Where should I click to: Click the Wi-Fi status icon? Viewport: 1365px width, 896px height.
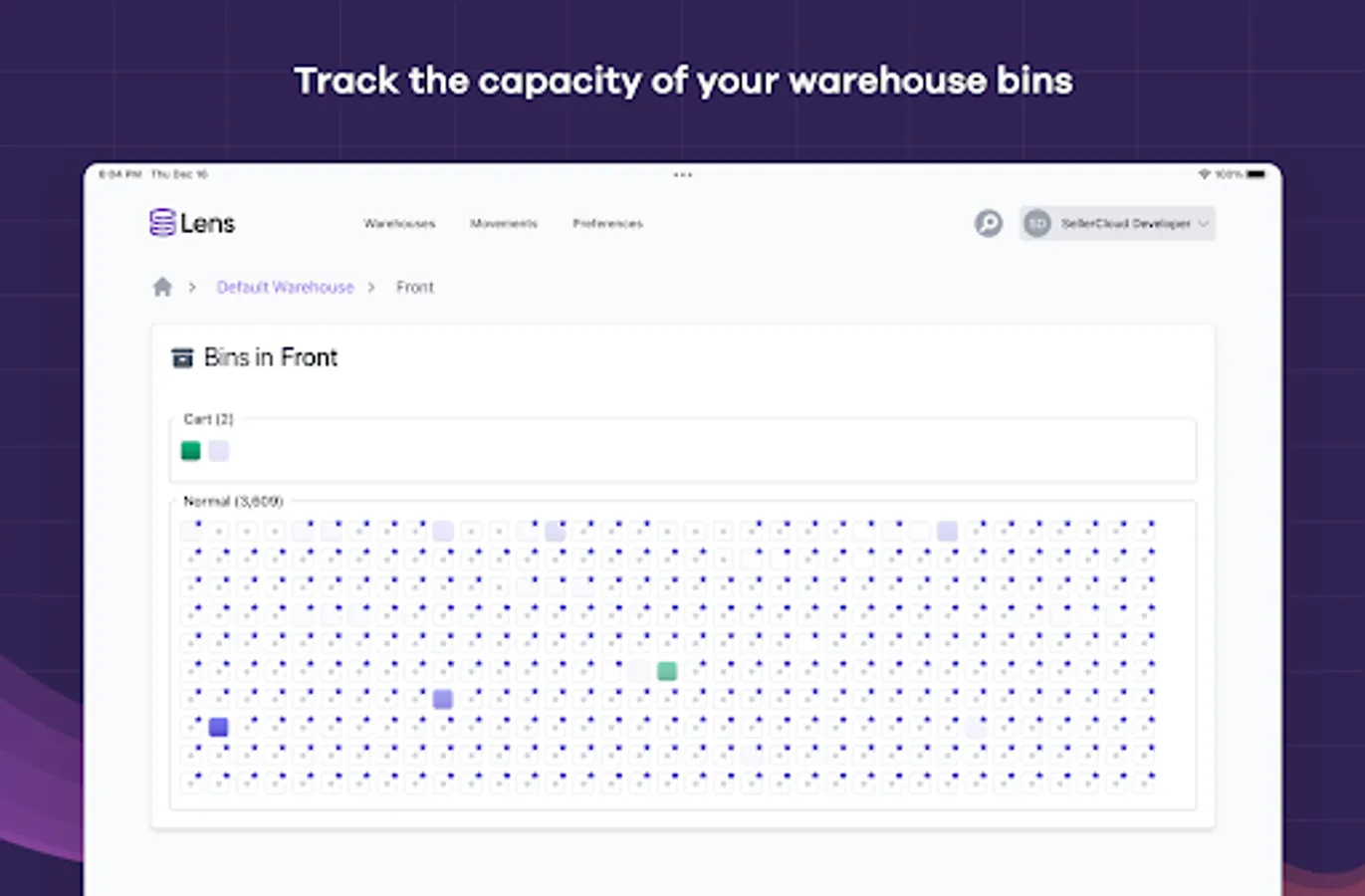click(x=1204, y=174)
